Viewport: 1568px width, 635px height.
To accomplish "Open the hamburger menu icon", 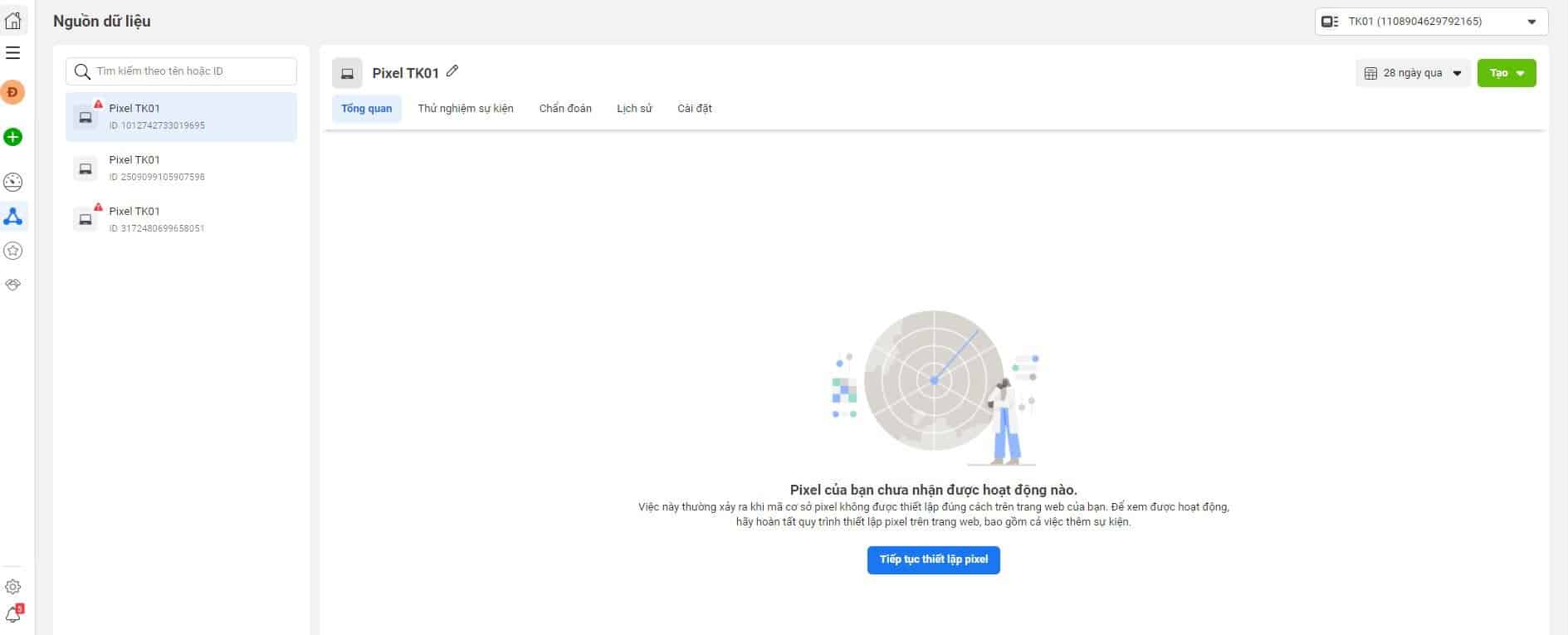I will coord(13,53).
